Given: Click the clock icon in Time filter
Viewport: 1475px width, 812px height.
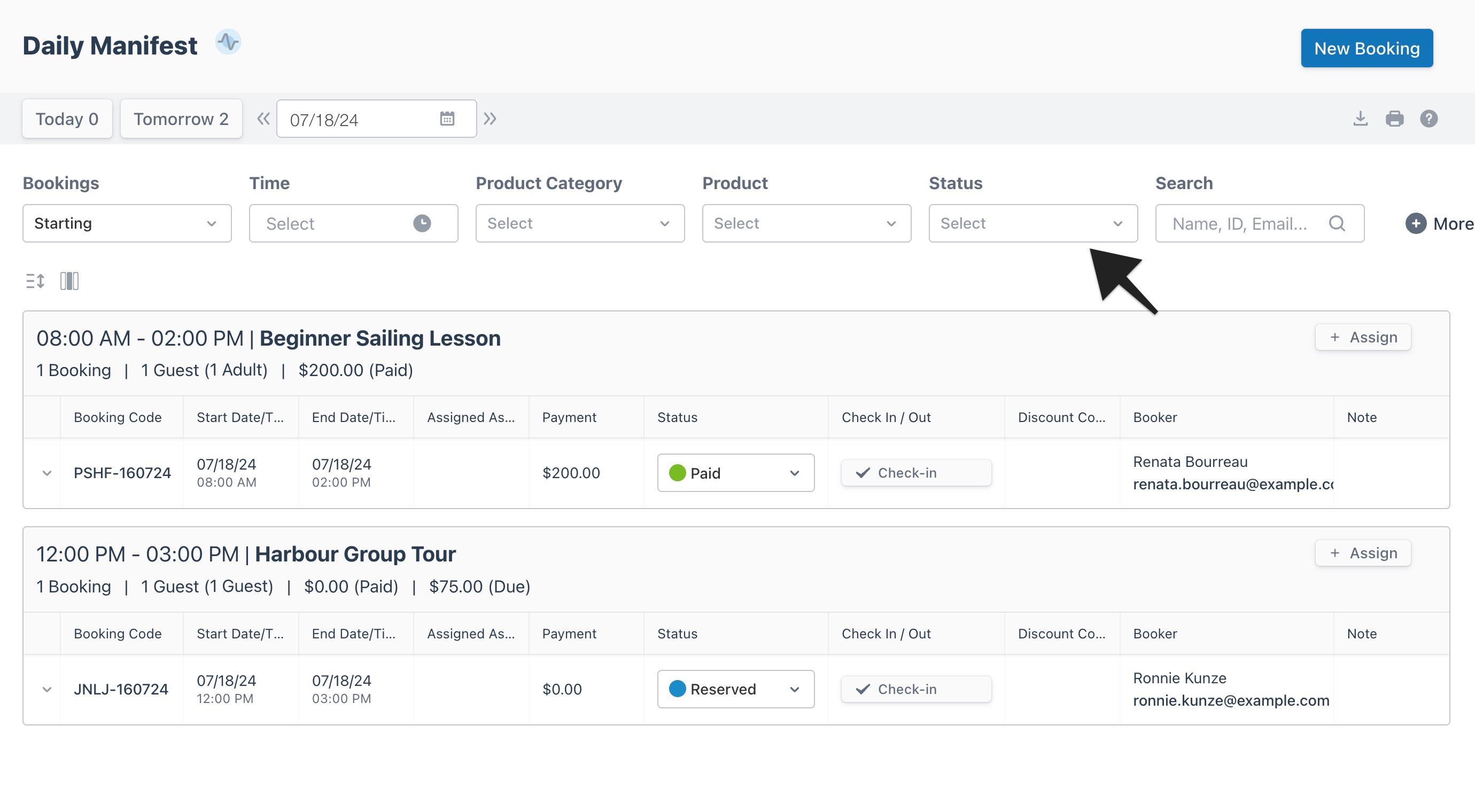Looking at the screenshot, I should [422, 223].
